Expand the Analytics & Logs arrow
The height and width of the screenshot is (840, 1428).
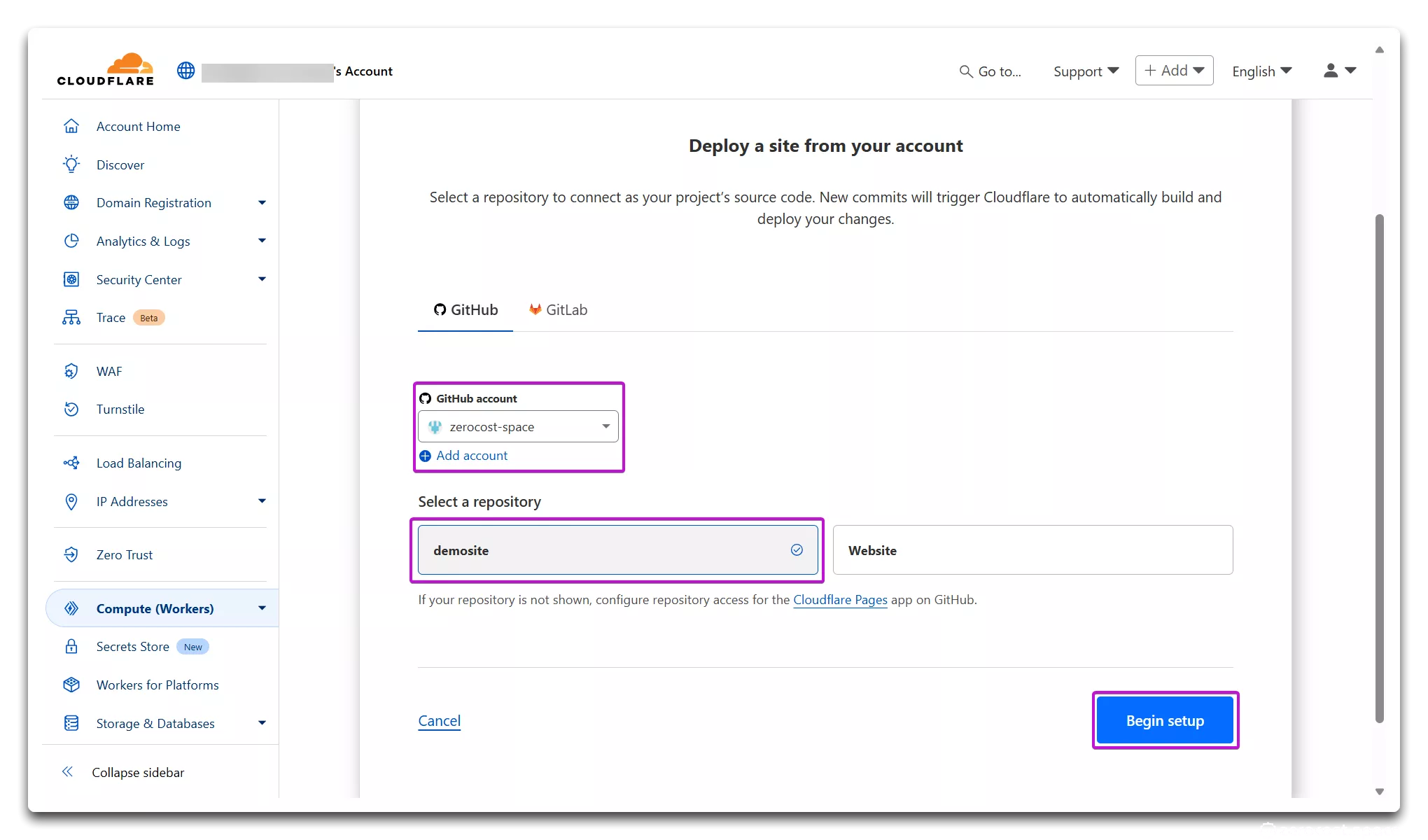point(262,241)
